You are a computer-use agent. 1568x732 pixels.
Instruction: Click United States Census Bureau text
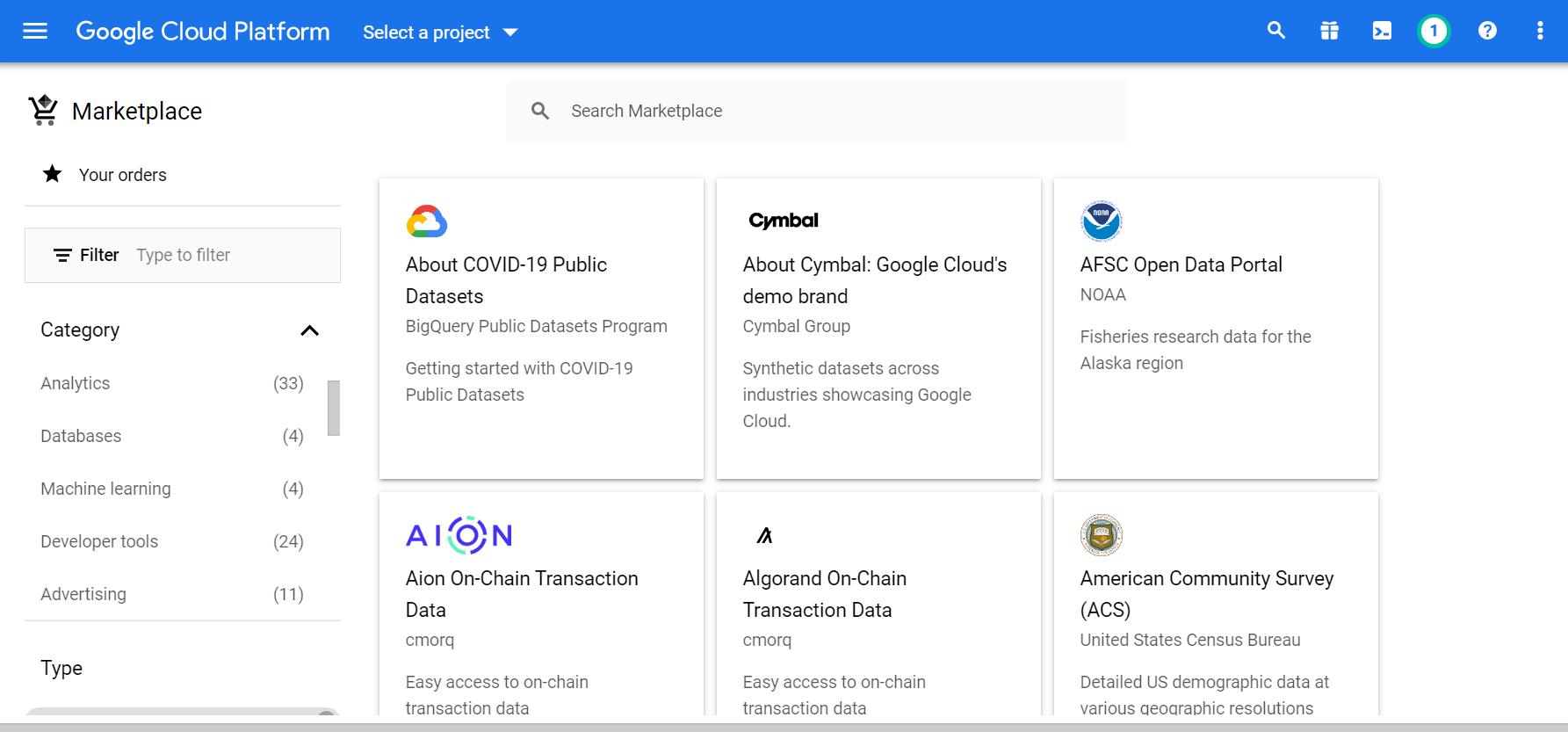pos(1190,640)
